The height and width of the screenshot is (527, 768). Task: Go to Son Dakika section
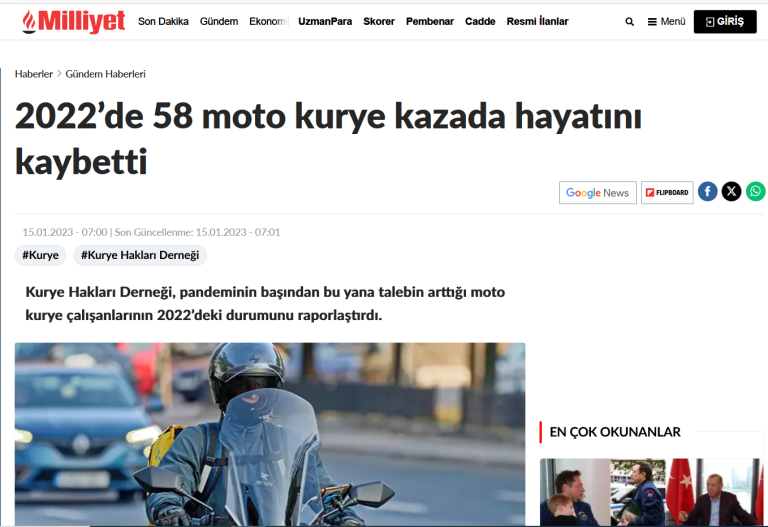point(163,22)
